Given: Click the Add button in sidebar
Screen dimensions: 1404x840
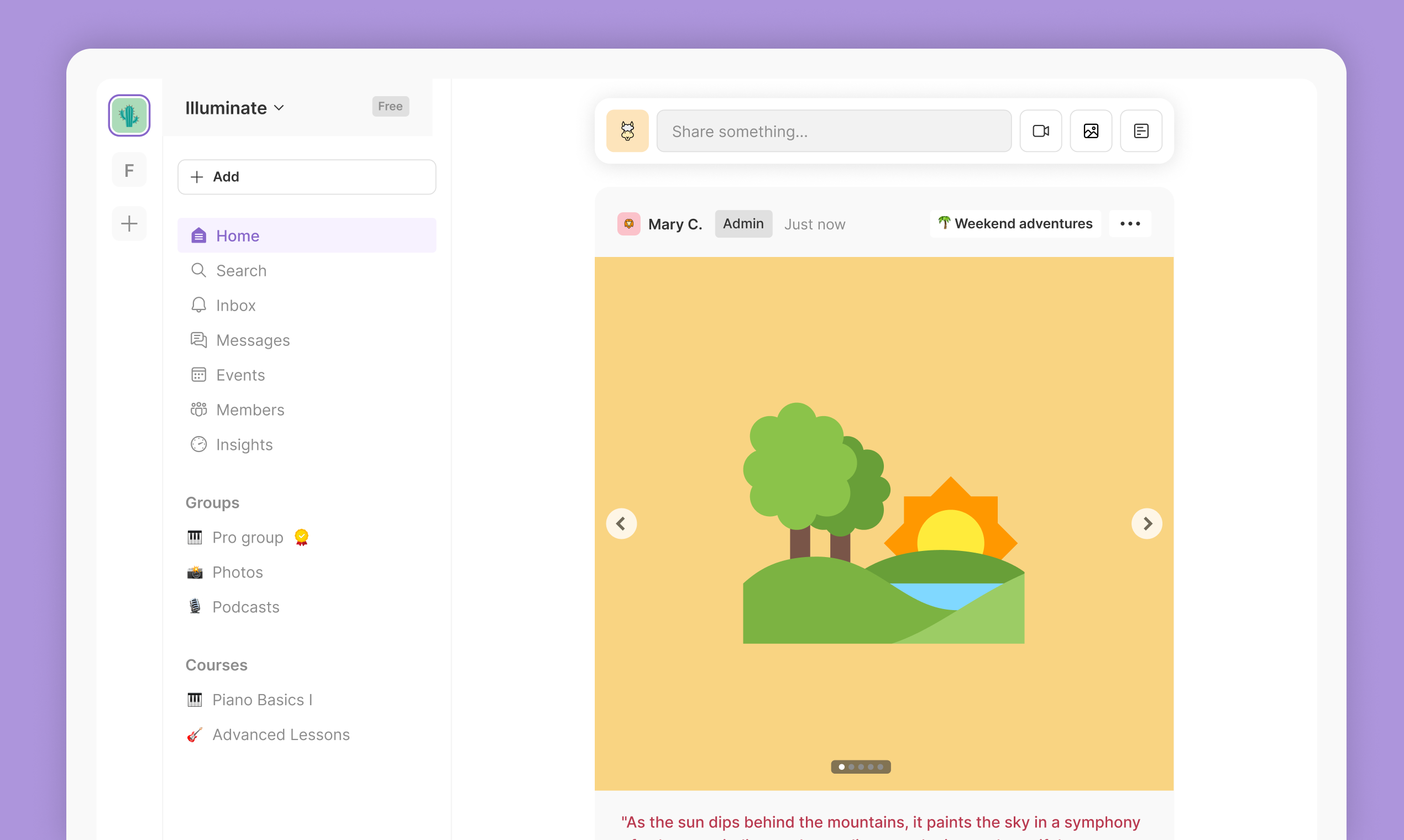Looking at the screenshot, I should 307,177.
